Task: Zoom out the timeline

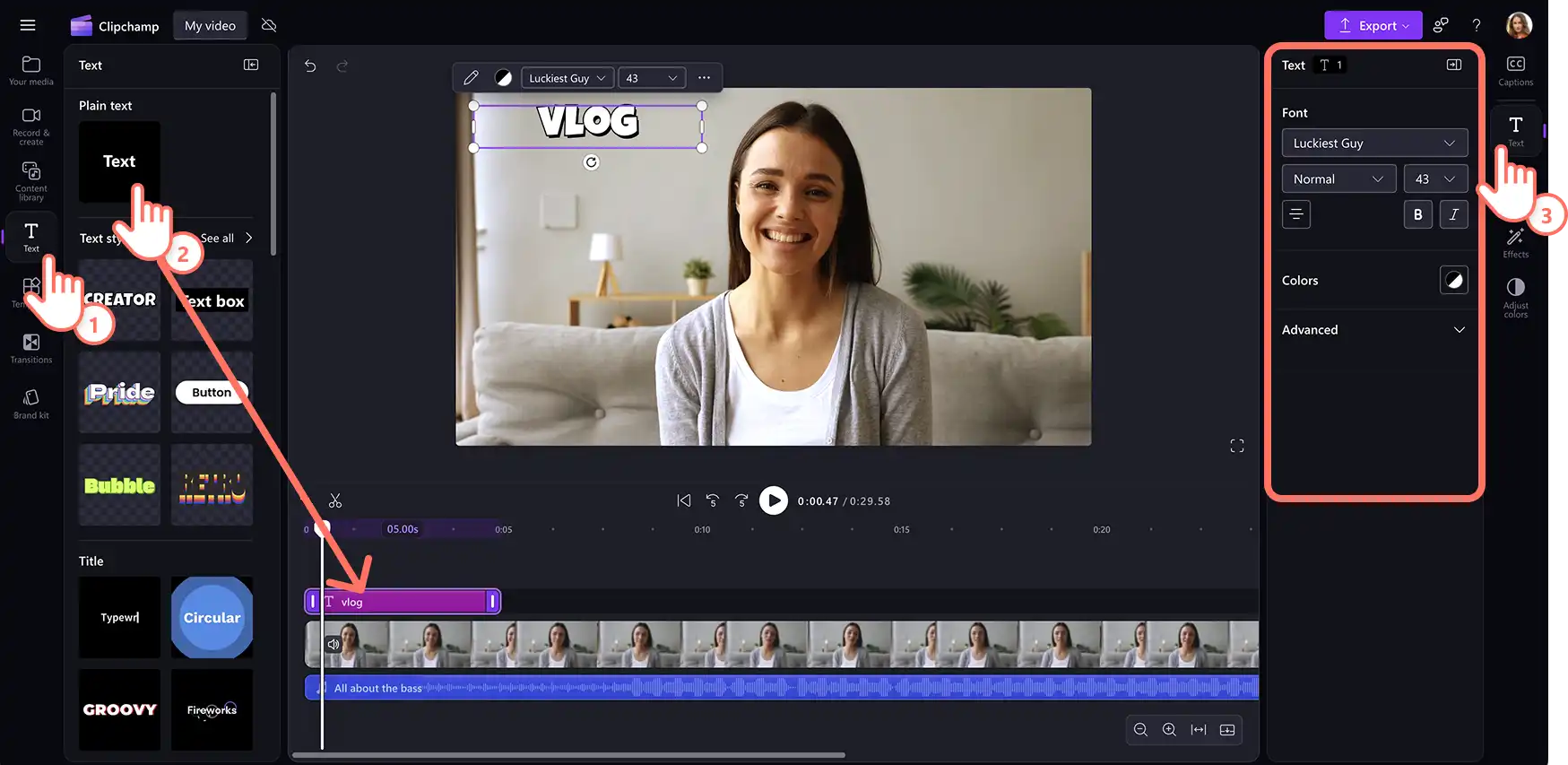Action: coord(1140,729)
